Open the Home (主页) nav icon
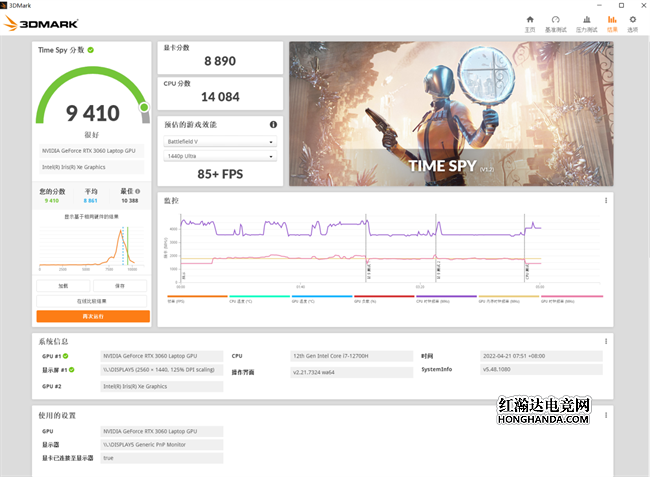Viewport: 650px width, 477px height. click(530, 23)
